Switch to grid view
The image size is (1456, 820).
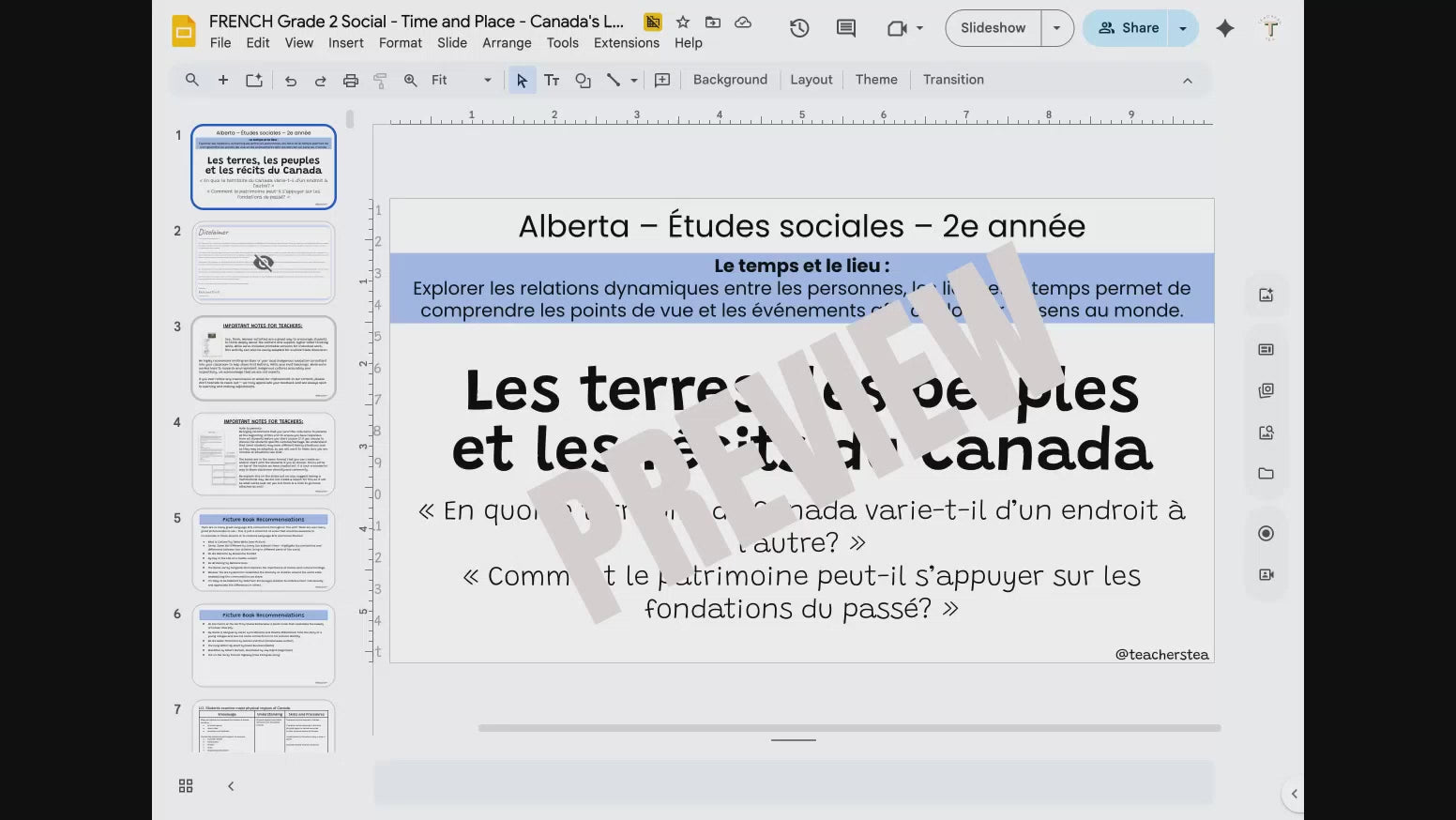[186, 785]
